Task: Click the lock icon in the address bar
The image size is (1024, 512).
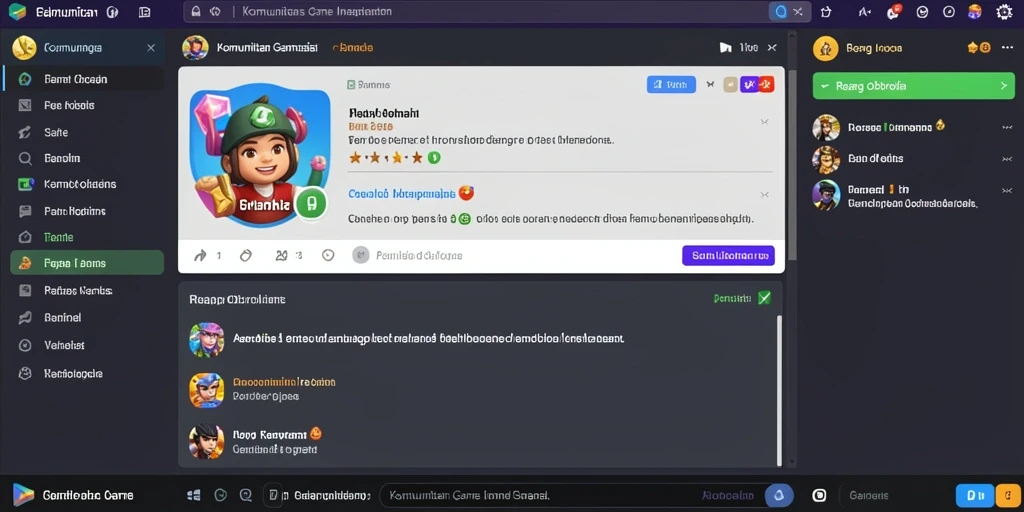Action: pyautogui.click(x=196, y=12)
